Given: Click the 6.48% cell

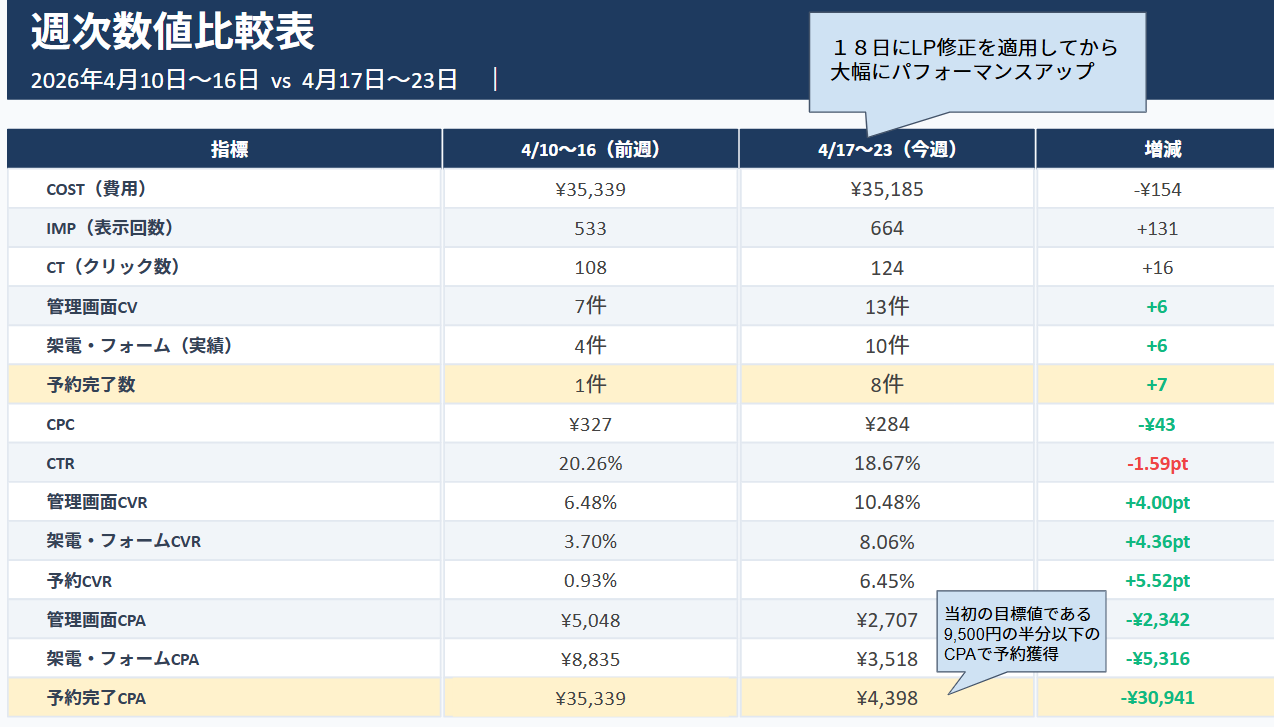Looking at the screenshot, I should pyautogui.click(x=590, y=502).
